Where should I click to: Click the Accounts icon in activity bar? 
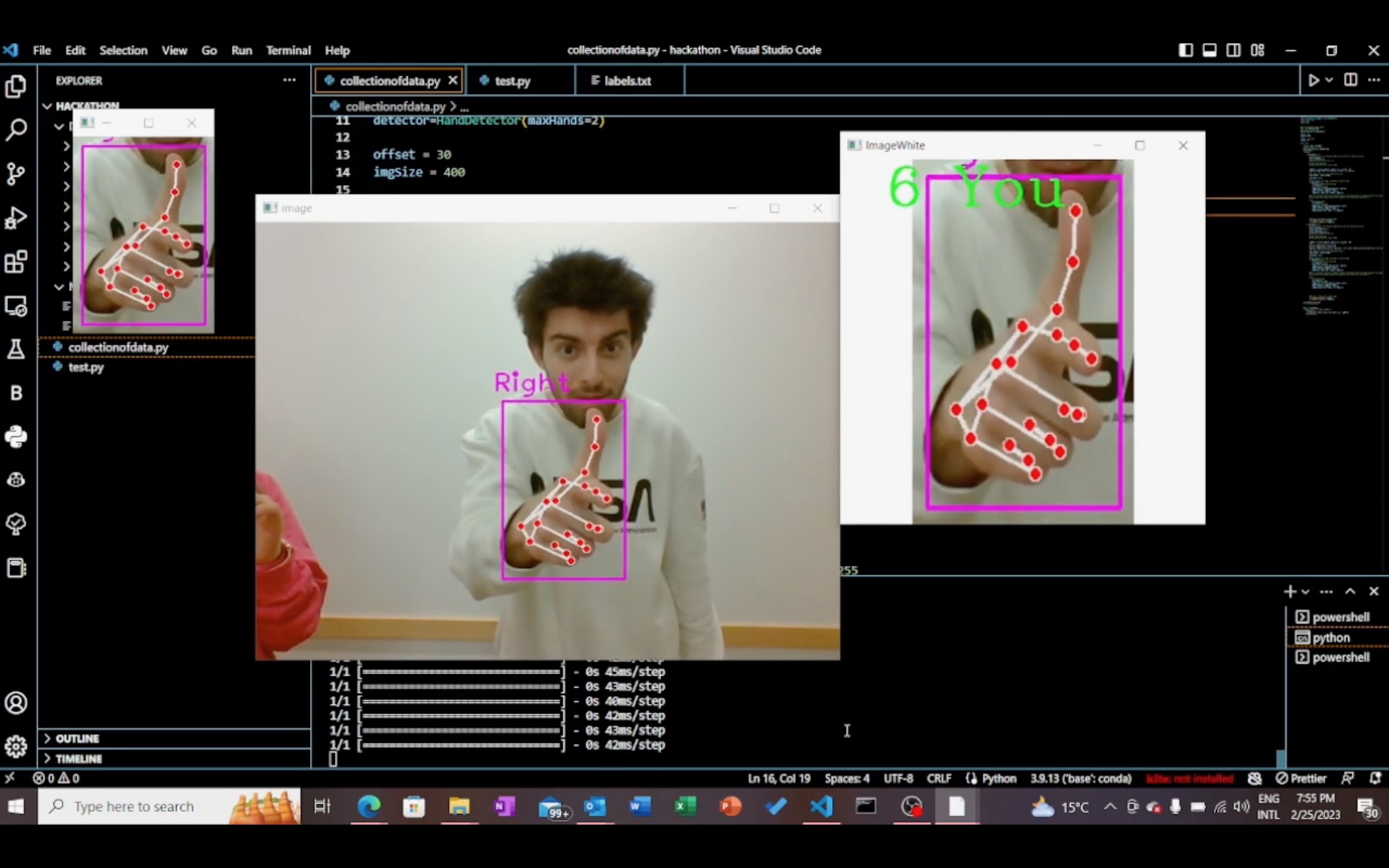coord(16,703)
